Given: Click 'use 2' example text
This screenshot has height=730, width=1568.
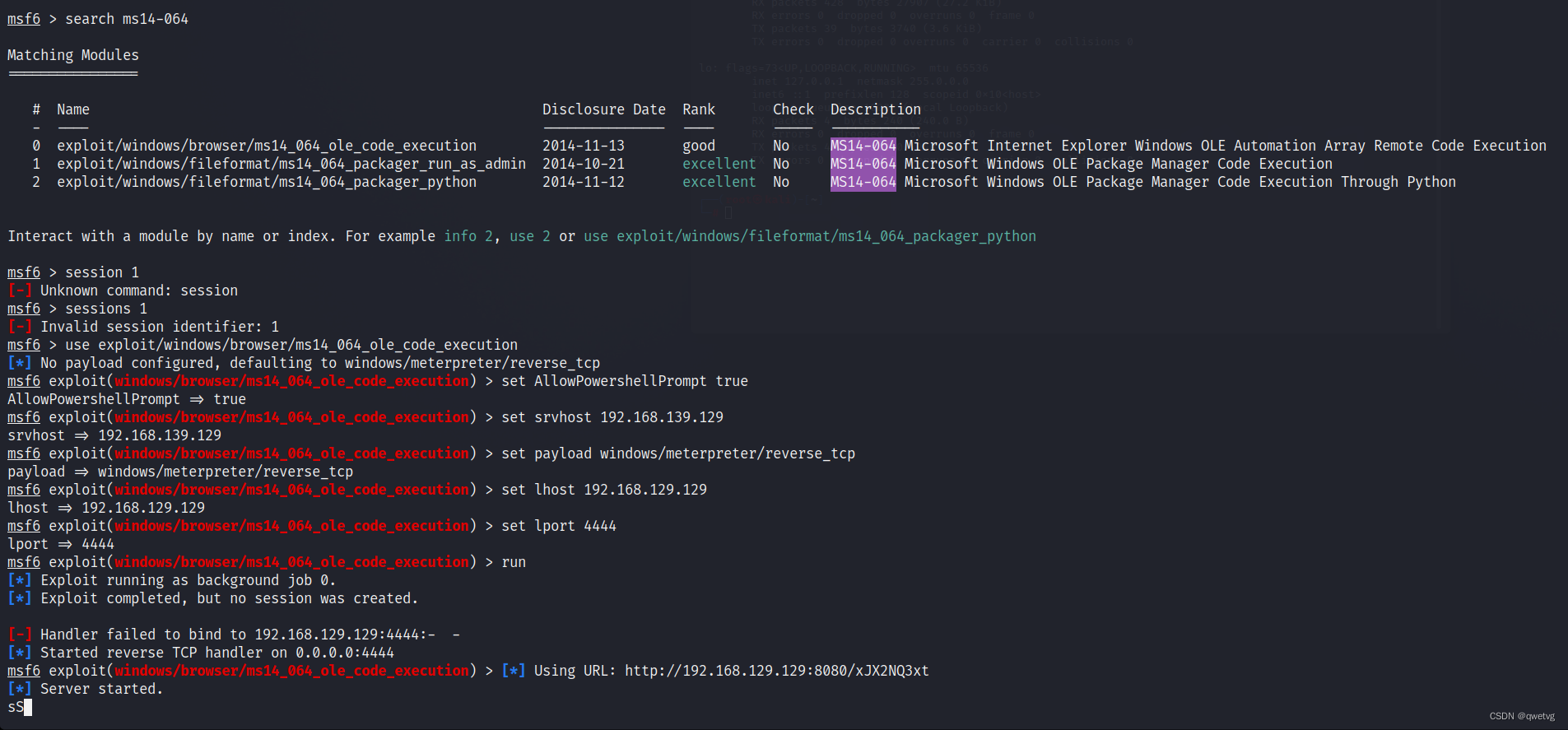Looking at the screenshot, I should click(x=530, y=236).
